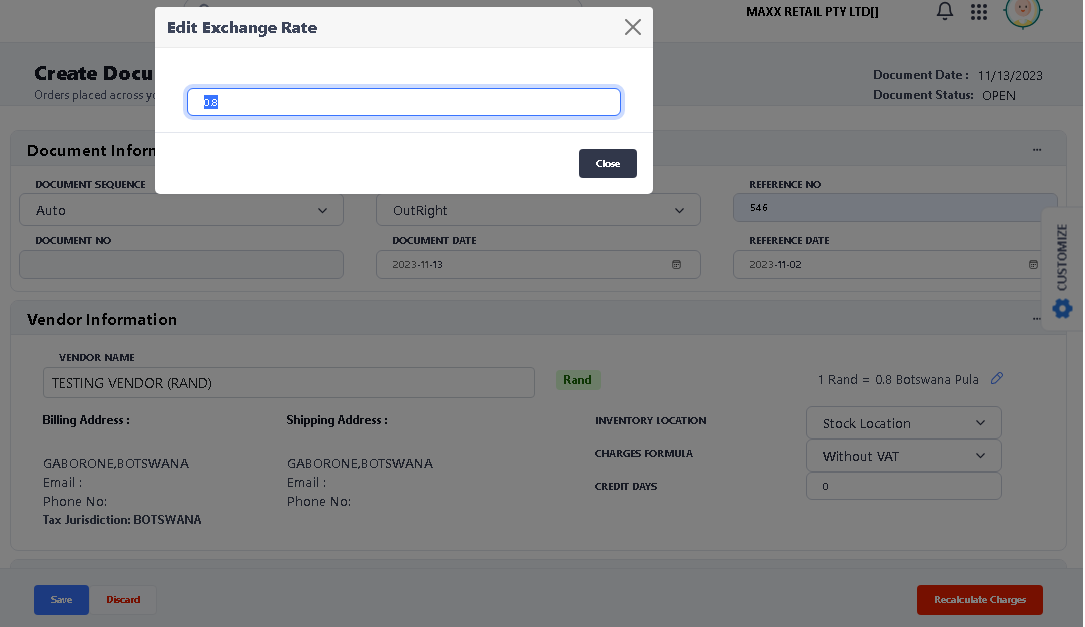Expand the OutRight dropdown
This screenshot has height=627, width=1085.
(x=538, y=210)
